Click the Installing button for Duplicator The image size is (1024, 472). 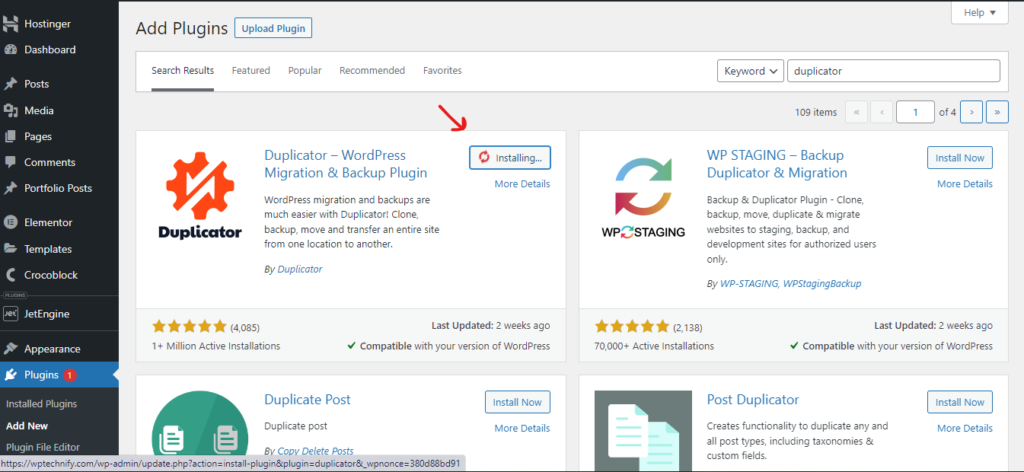click(509, 157)
